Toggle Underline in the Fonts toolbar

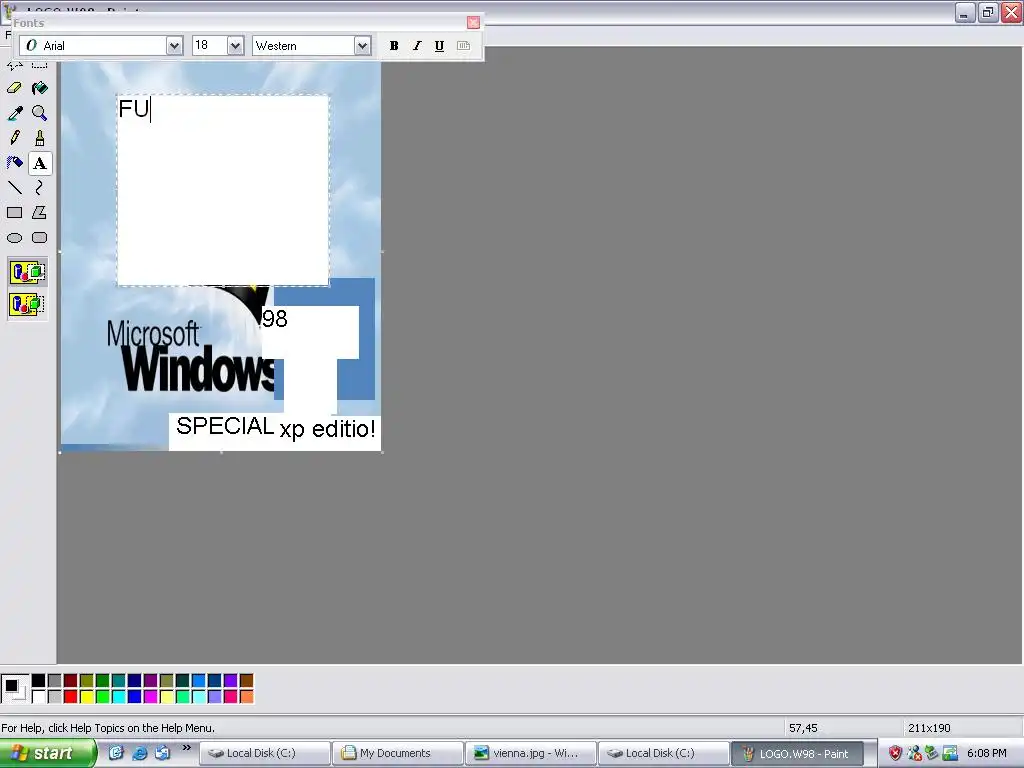[x=440, y=46]
